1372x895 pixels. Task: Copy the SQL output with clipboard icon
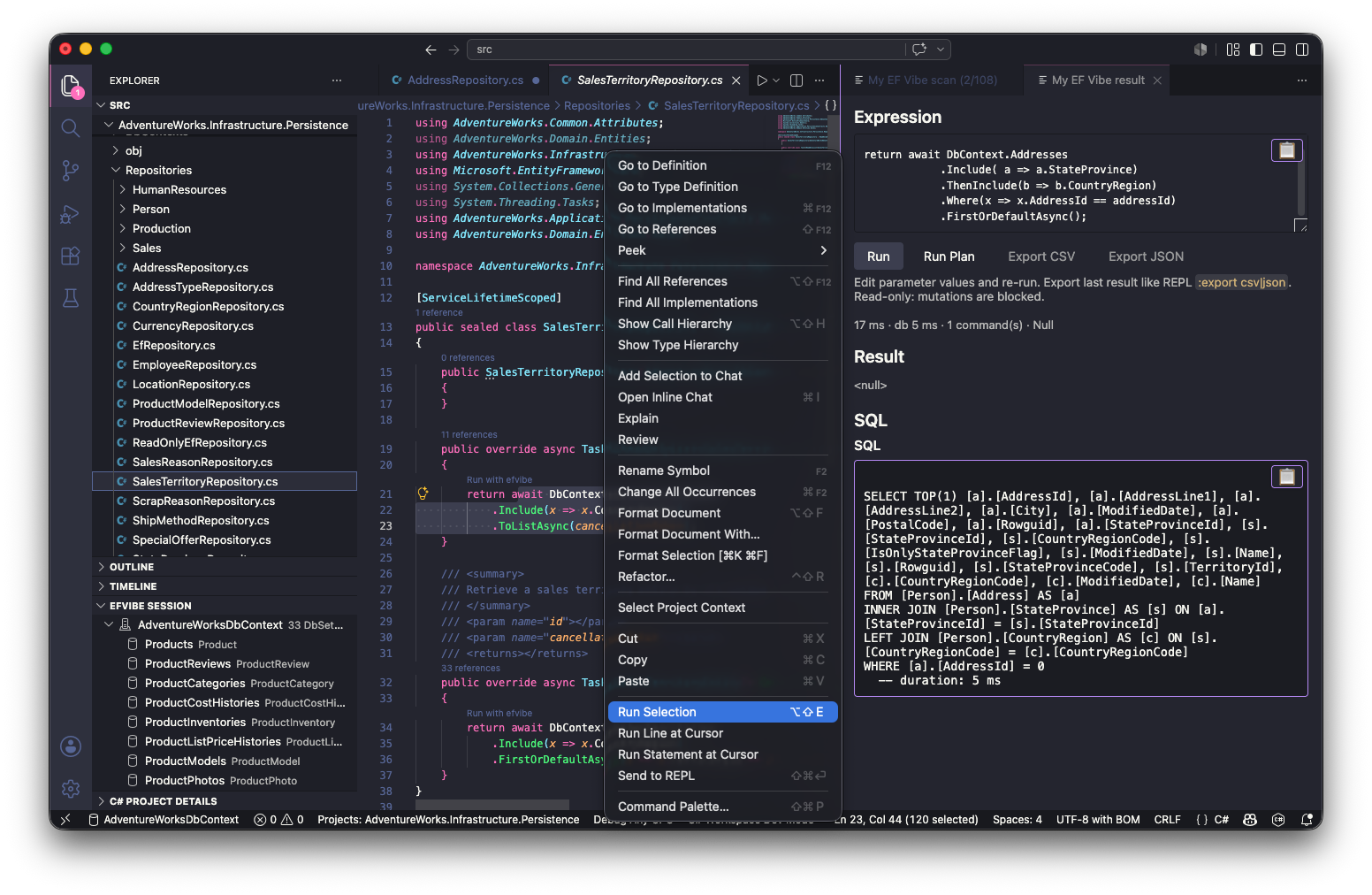(1287, 477)
